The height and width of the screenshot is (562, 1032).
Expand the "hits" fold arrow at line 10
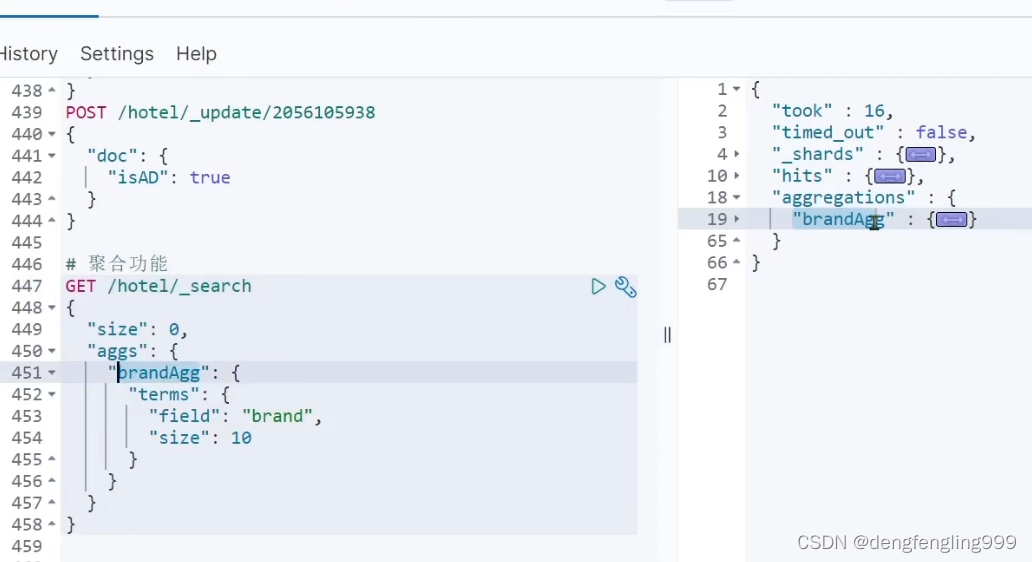point(737,177)
